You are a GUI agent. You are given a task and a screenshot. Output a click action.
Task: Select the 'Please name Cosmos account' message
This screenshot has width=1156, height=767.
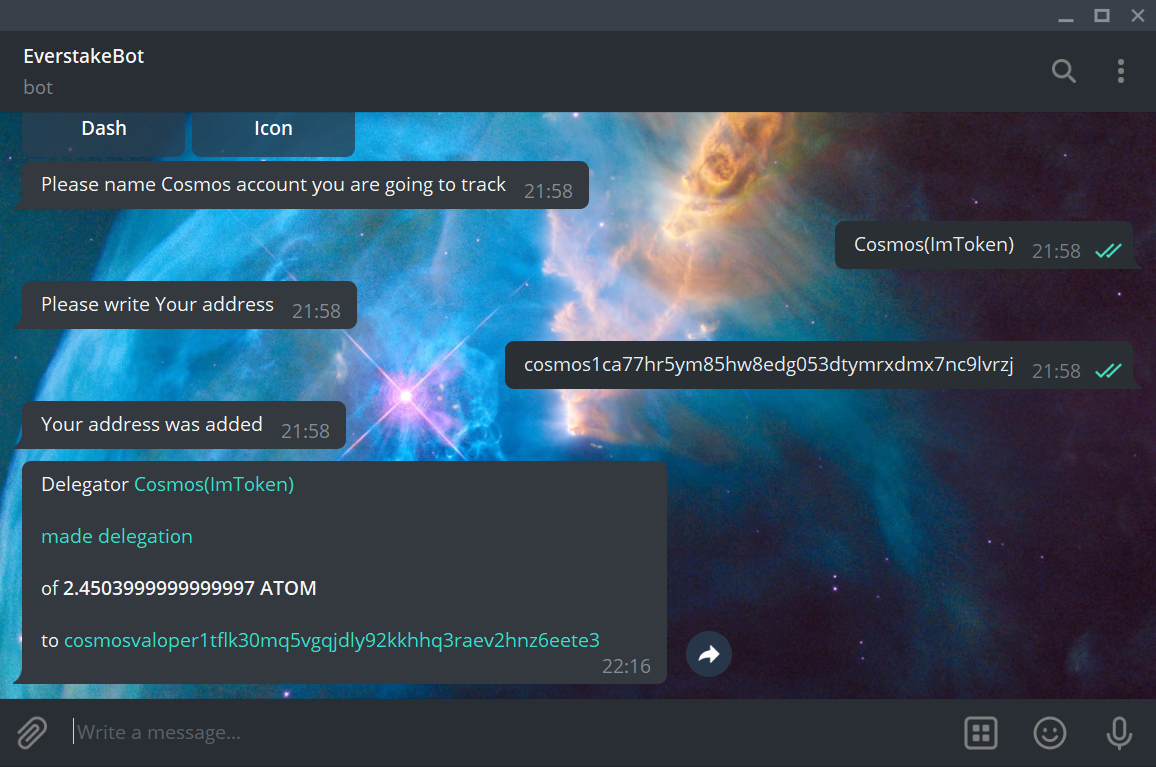tap(305, 185)
